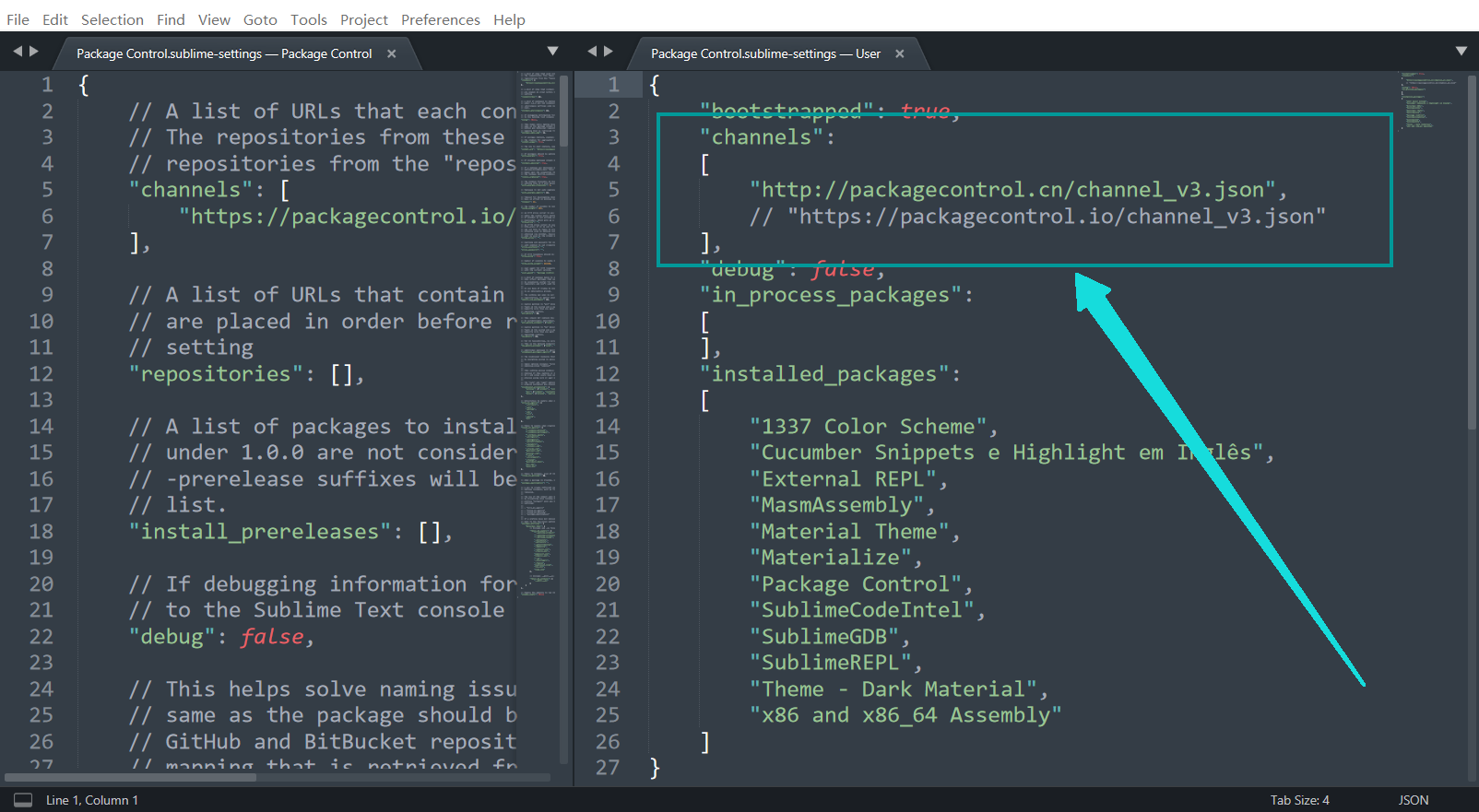Click "in_process_packages" key in right pane

pyautogui.click(x=830, y=295)
